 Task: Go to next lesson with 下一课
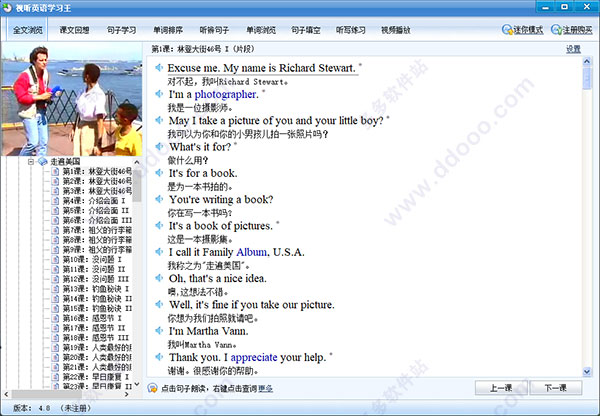point(556,388)
